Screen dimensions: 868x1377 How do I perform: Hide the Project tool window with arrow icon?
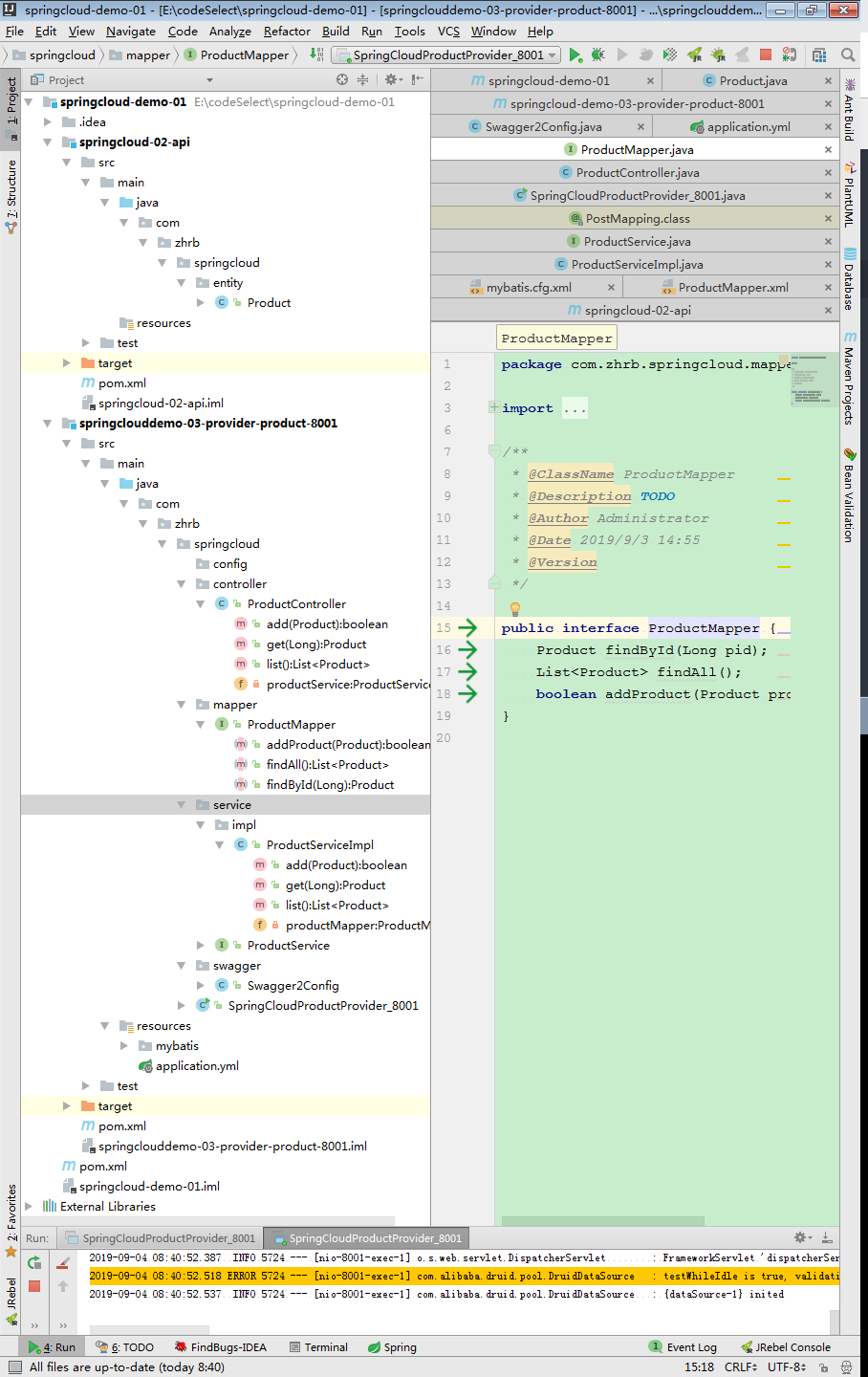pos(415,81)
